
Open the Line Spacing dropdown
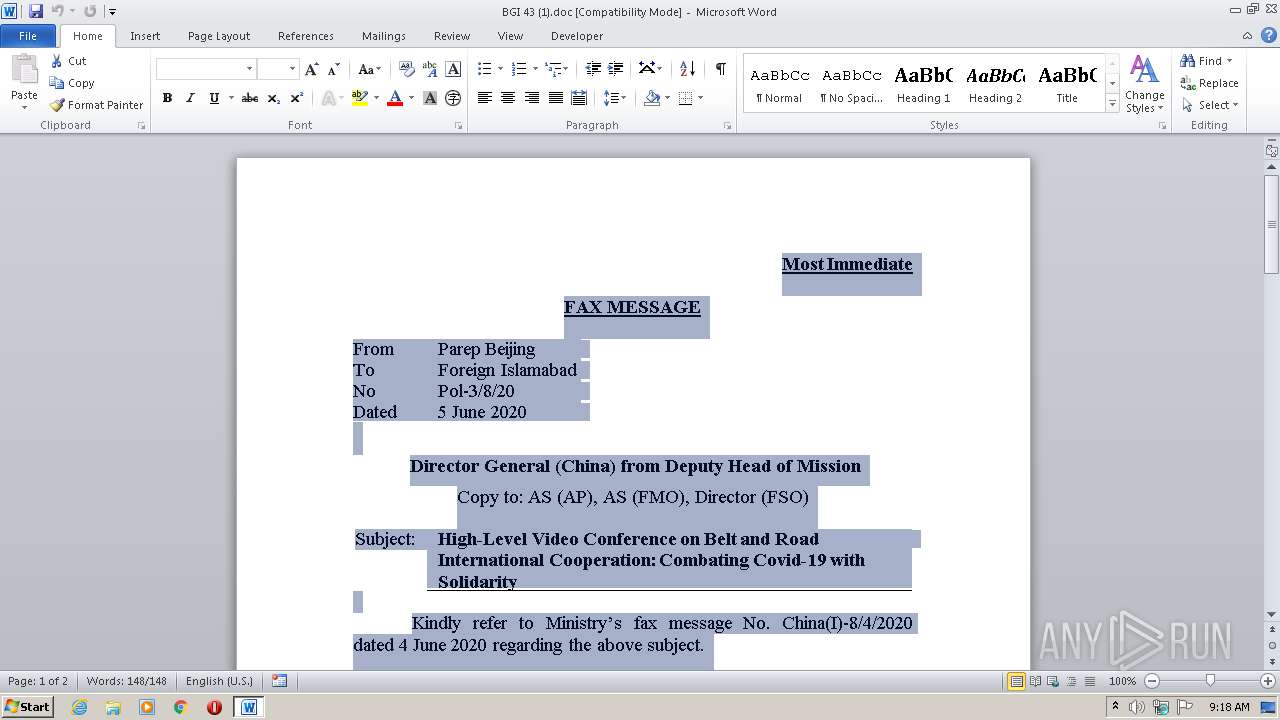[x=614, y=98]
